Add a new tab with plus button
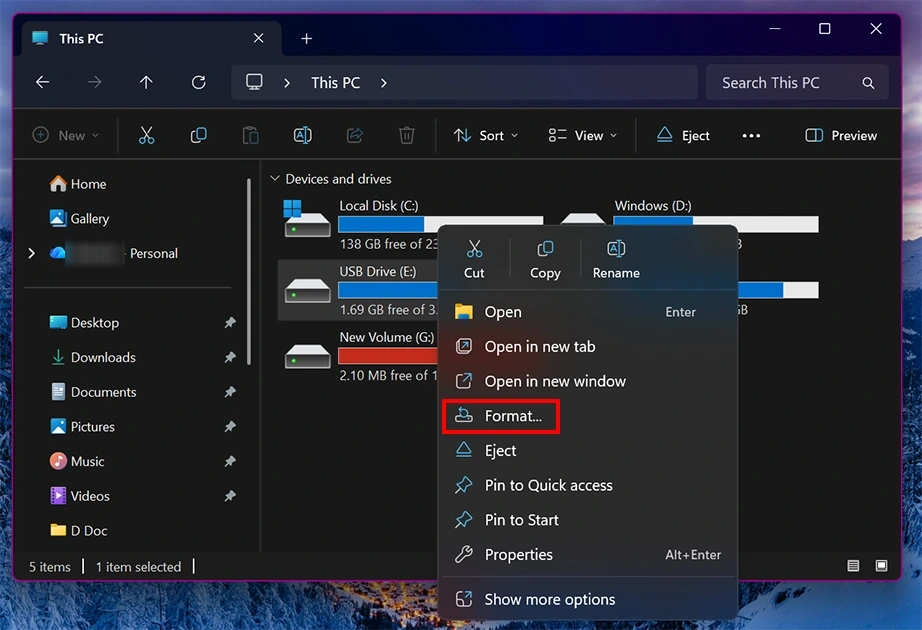The width and height of the screenshot is (922, 630). pos(306,39)
